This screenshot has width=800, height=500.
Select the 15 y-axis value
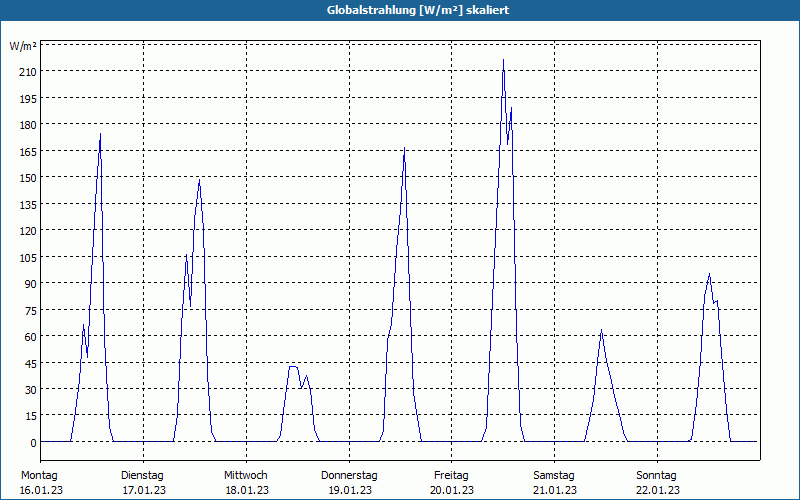click(31, 416)
